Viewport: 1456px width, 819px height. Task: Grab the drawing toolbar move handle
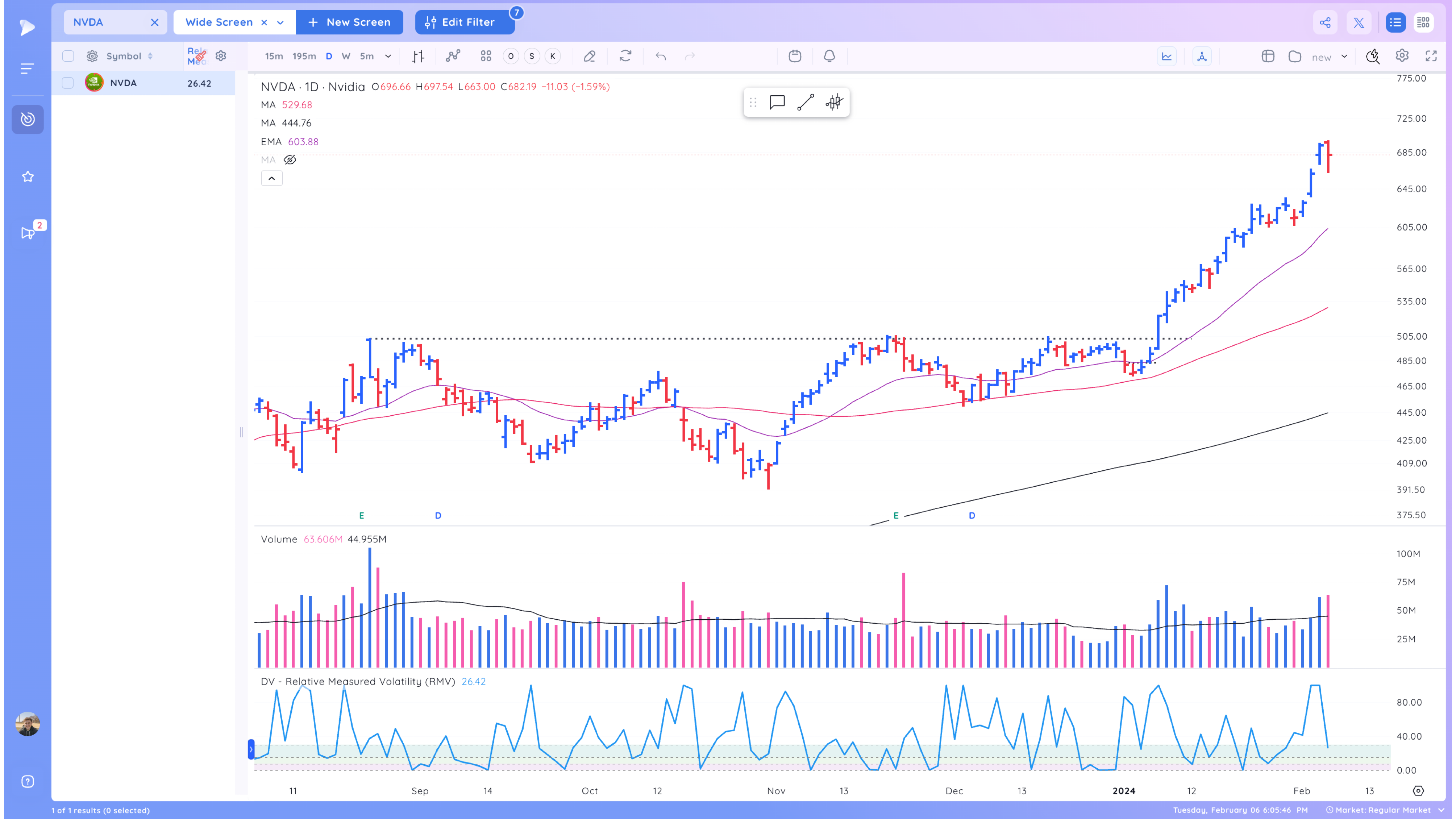point(753,102)
